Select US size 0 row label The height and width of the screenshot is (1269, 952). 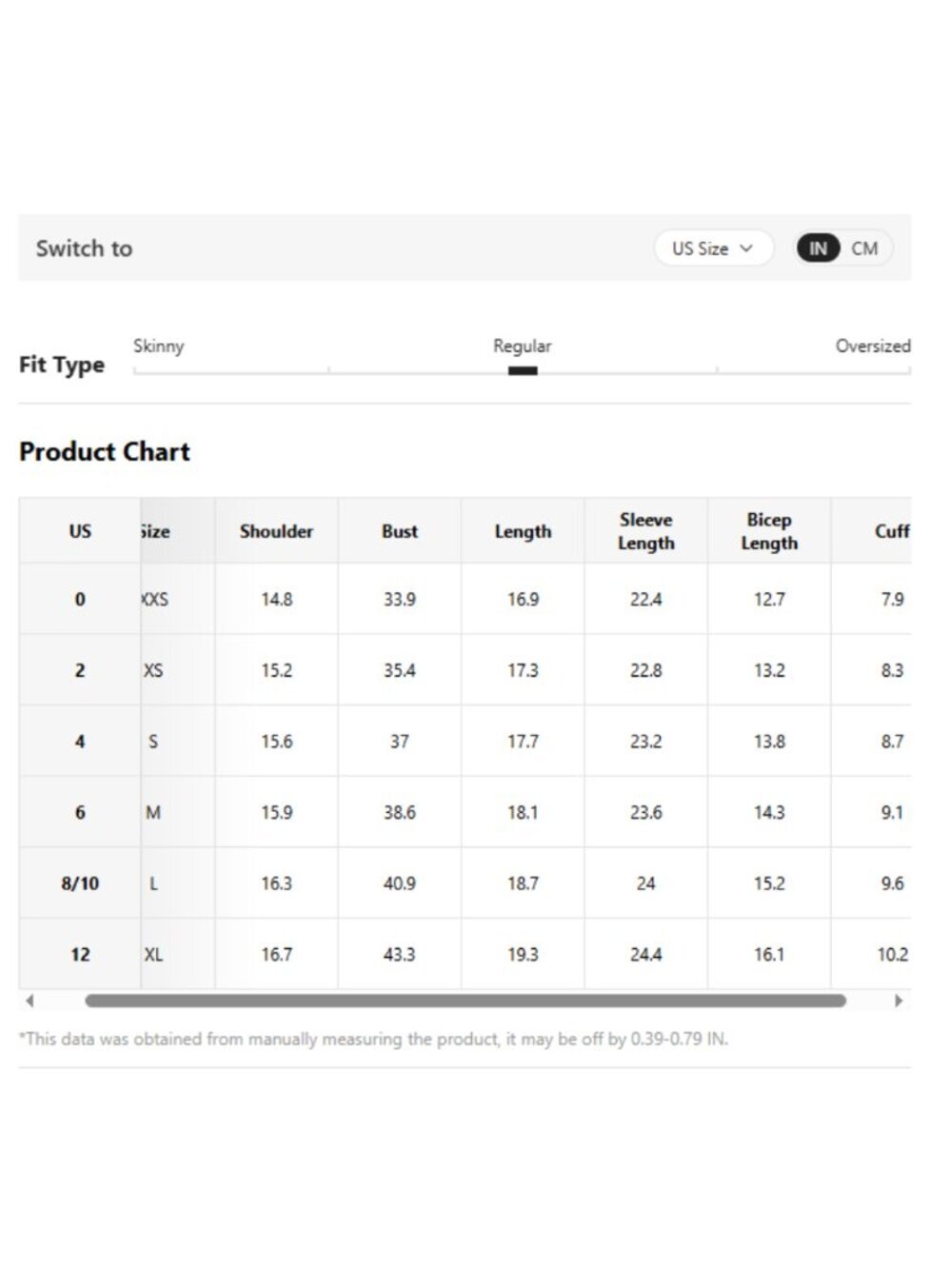coord(80,600)
